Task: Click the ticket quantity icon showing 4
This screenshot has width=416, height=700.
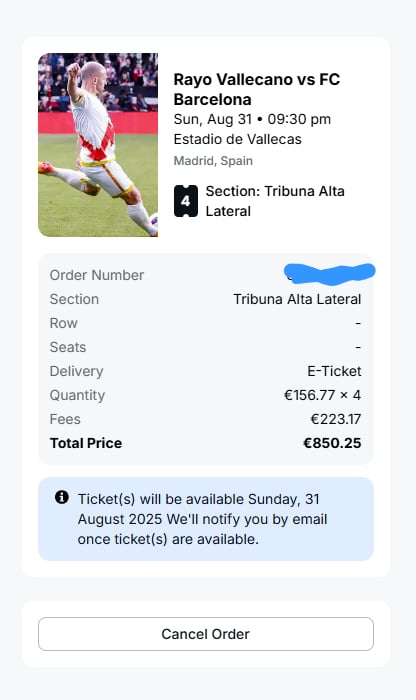Action: point(186,201)
